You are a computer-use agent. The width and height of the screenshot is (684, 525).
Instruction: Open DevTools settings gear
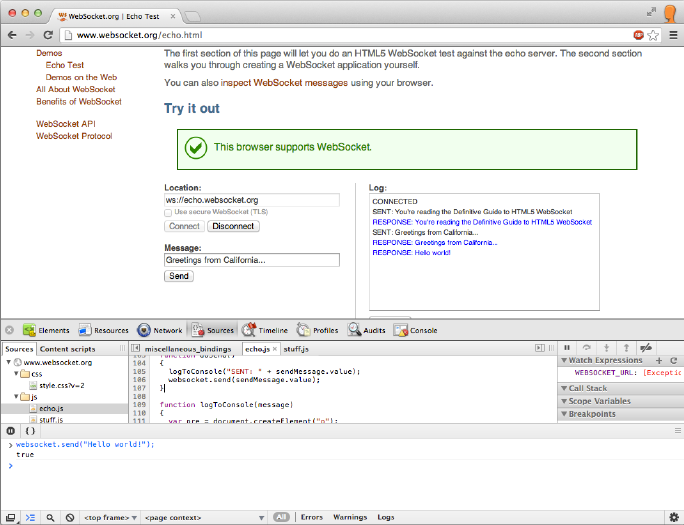click(x=674, y=517)
